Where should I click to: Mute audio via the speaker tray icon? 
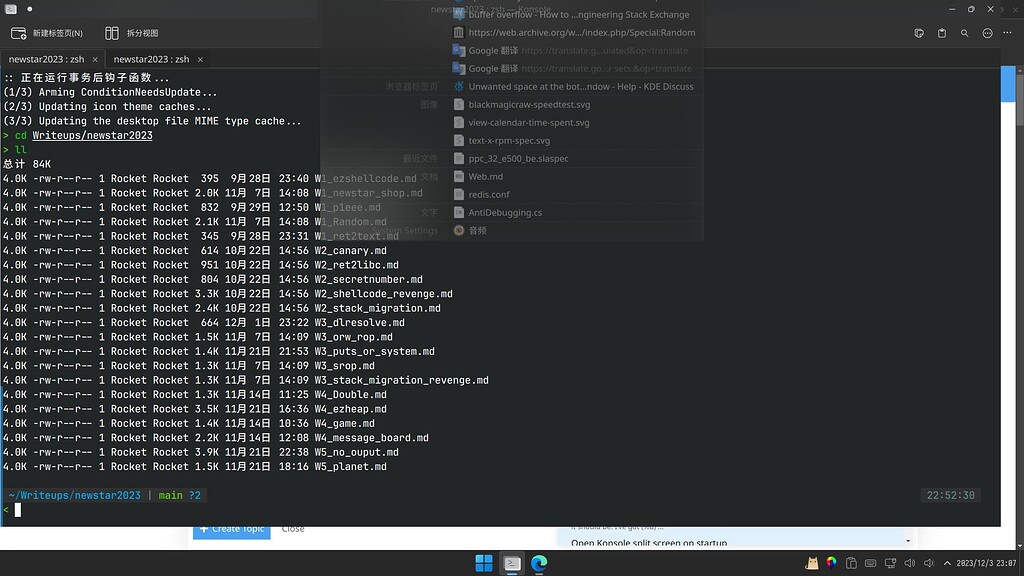click(909, 562)
